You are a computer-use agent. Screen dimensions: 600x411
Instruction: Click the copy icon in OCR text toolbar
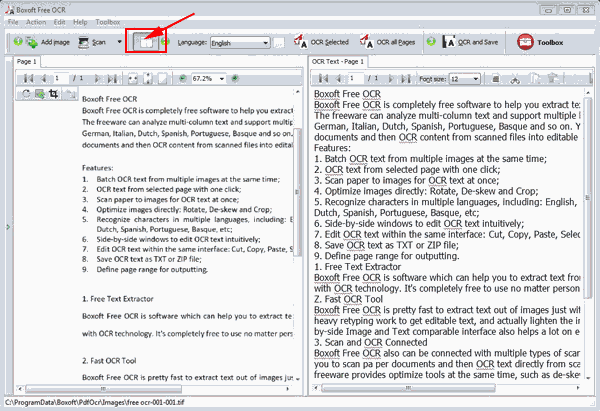click(534, 78)
